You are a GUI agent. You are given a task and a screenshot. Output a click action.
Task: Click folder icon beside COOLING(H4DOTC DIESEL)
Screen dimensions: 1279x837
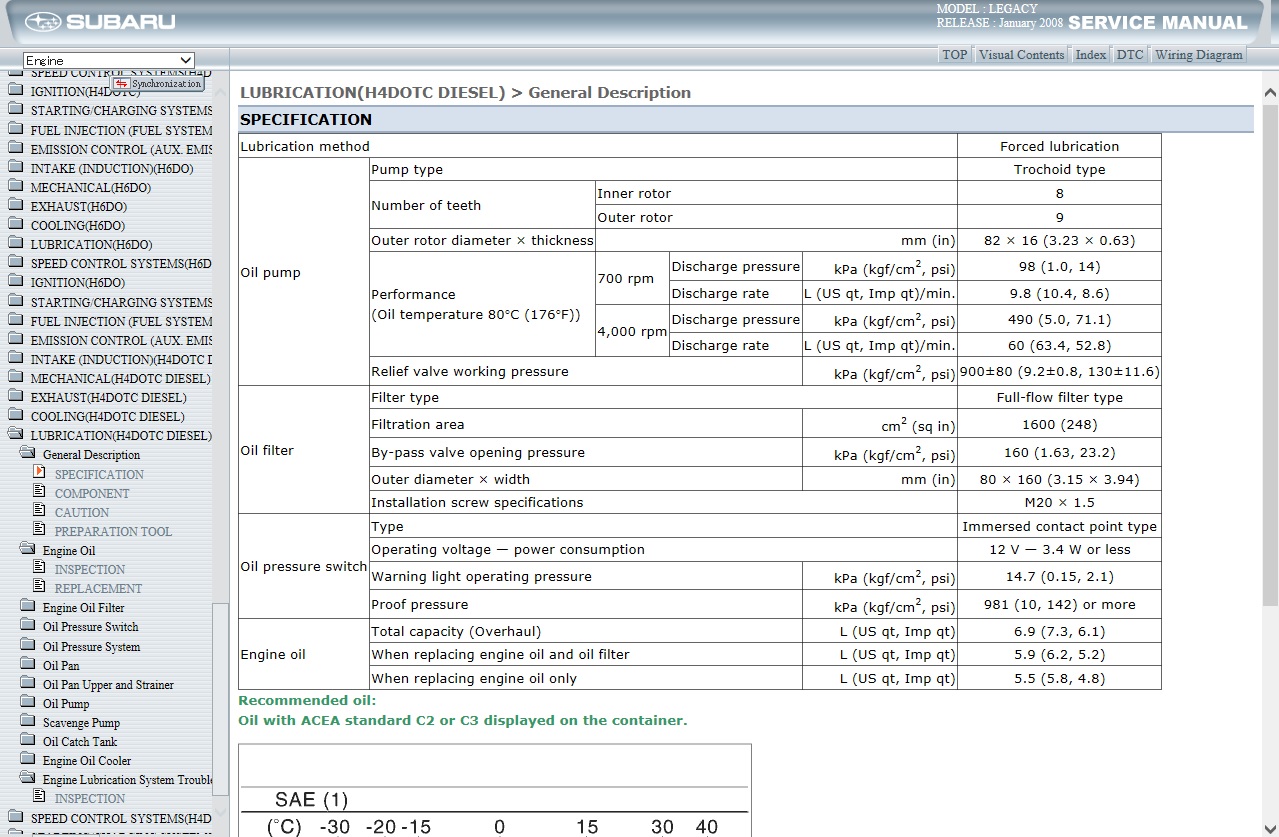point(15,415)
